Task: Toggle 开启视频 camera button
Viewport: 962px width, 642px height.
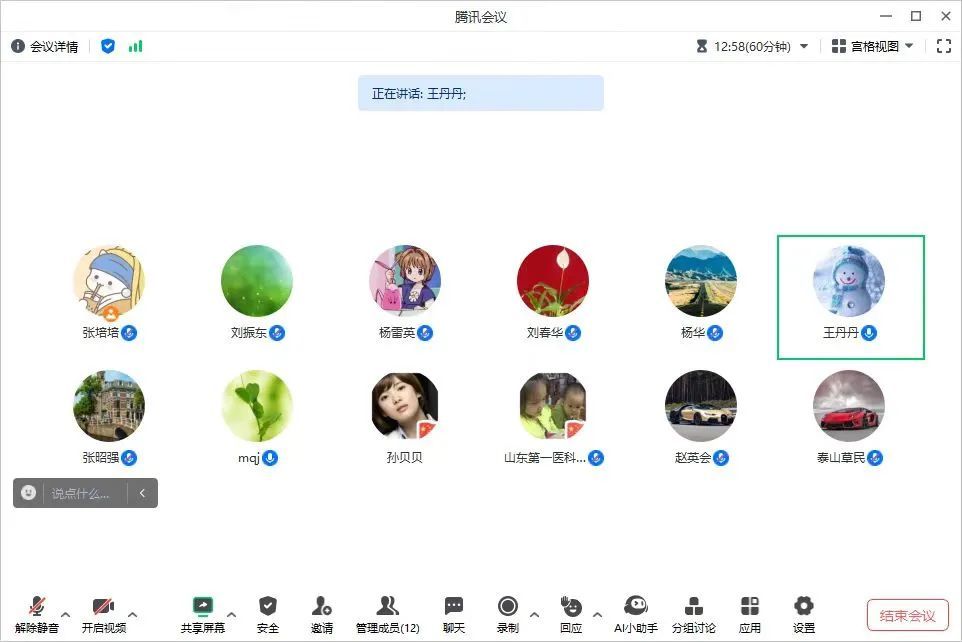Action: click(103, 607)
